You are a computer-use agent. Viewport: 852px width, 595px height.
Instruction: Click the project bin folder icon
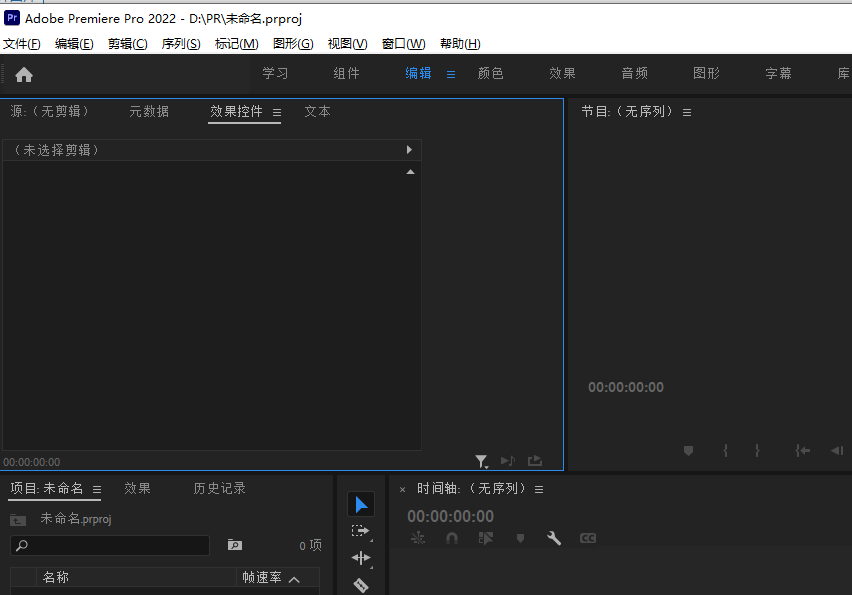click(x=18, y=520)
